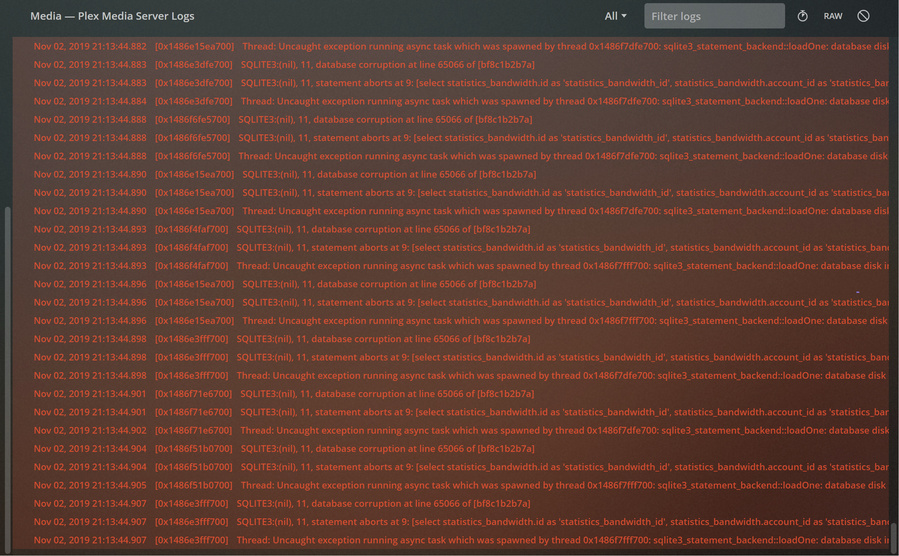Select the 21:13:44.884 Uncaught exception log row
This screenshot has width=899, height=556.
[x=451, y=101]
